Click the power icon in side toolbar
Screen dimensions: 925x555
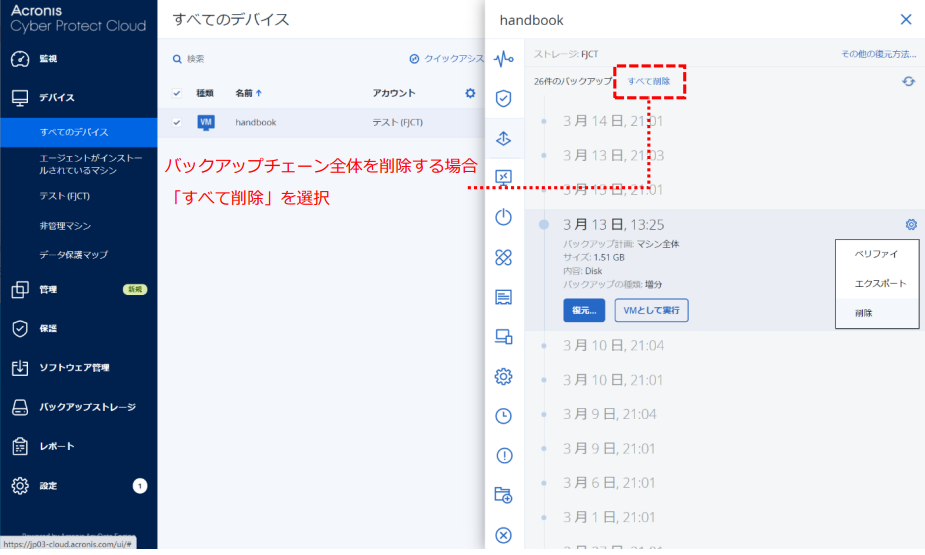pos(504,218)
